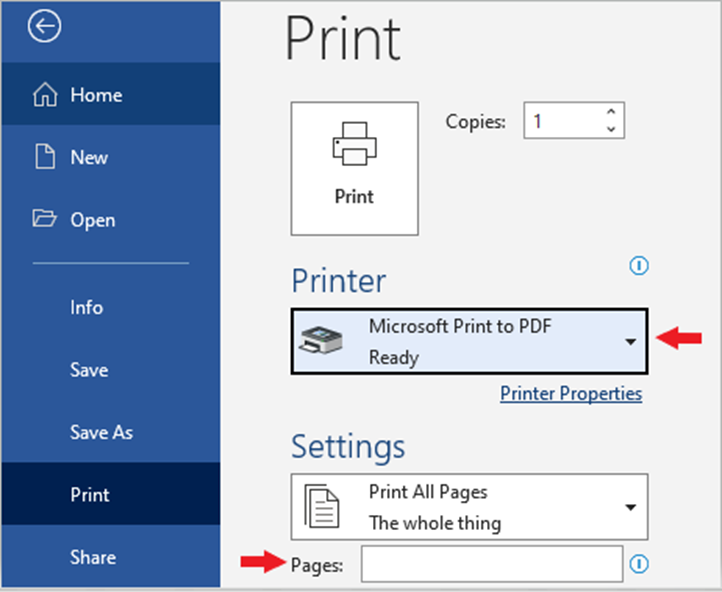Click the Print All Pages document icon
The width and height of the screenshot is (722, 592).
pos(322,506)
